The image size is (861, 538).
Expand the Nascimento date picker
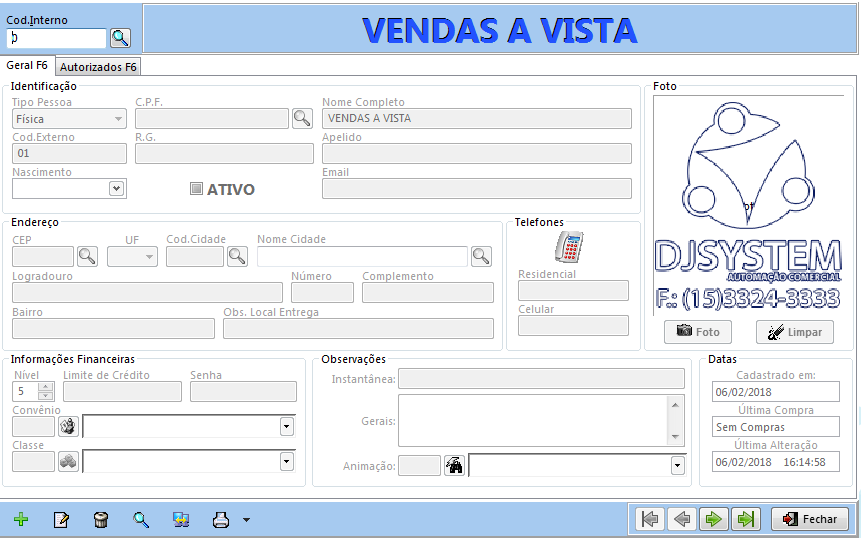click(x=116, y=188)
